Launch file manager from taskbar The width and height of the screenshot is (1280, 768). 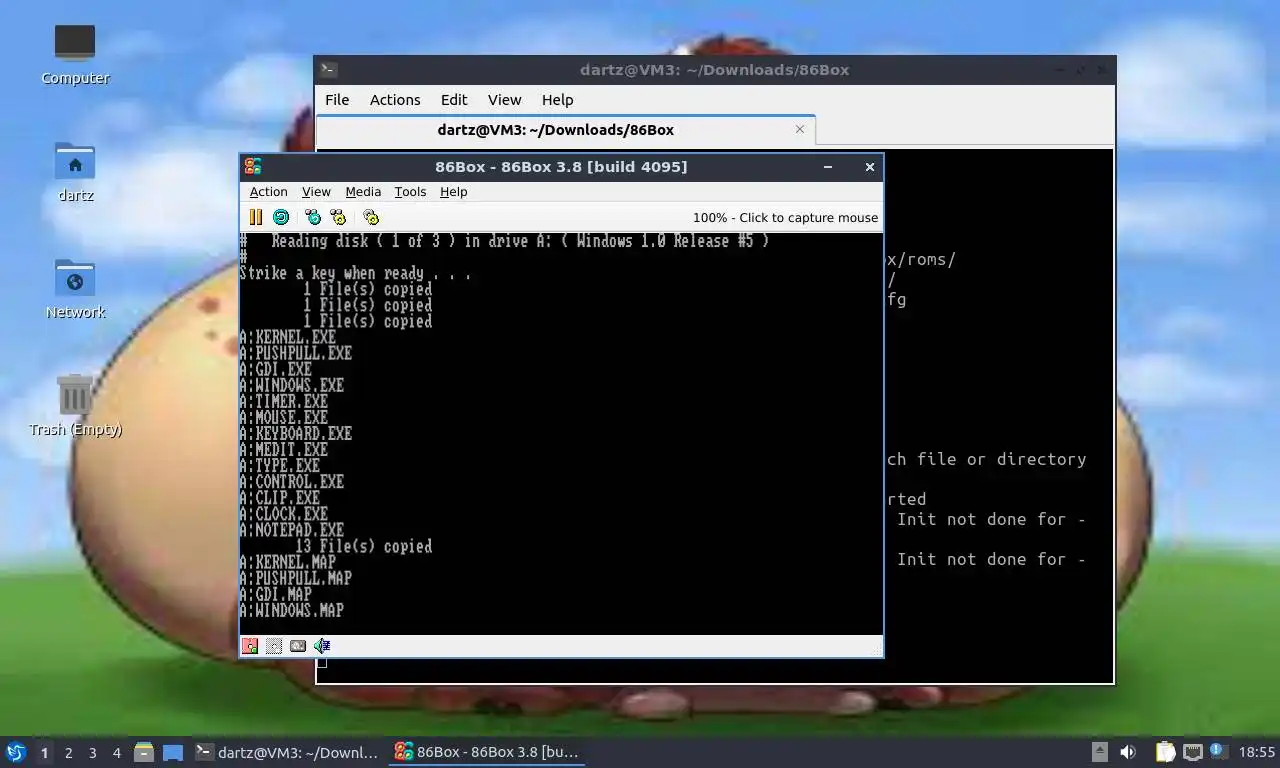coord(144,752)
